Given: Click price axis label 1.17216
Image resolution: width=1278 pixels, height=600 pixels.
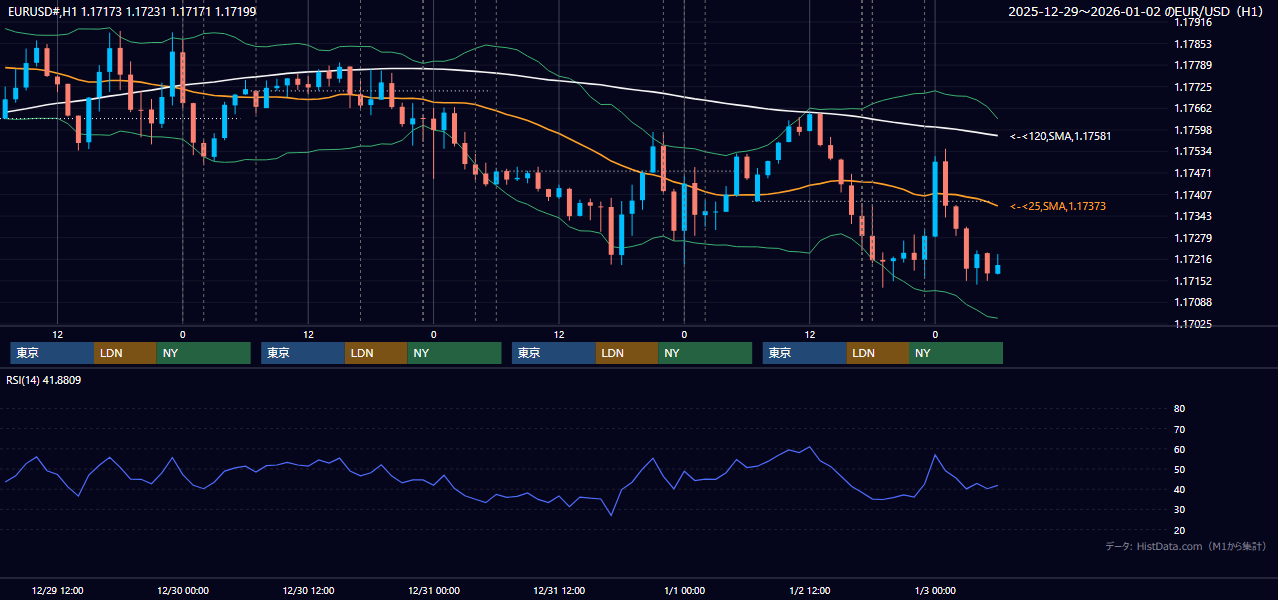Looking at the screenshot, I should [1192, 259].
